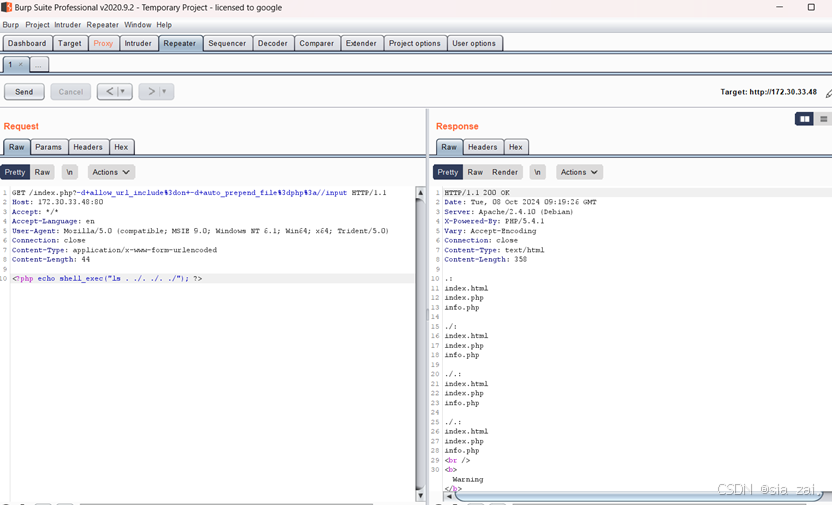Switch to the Sequencer tab
This screenshot has height=505, width=832.
click(227, 43)
